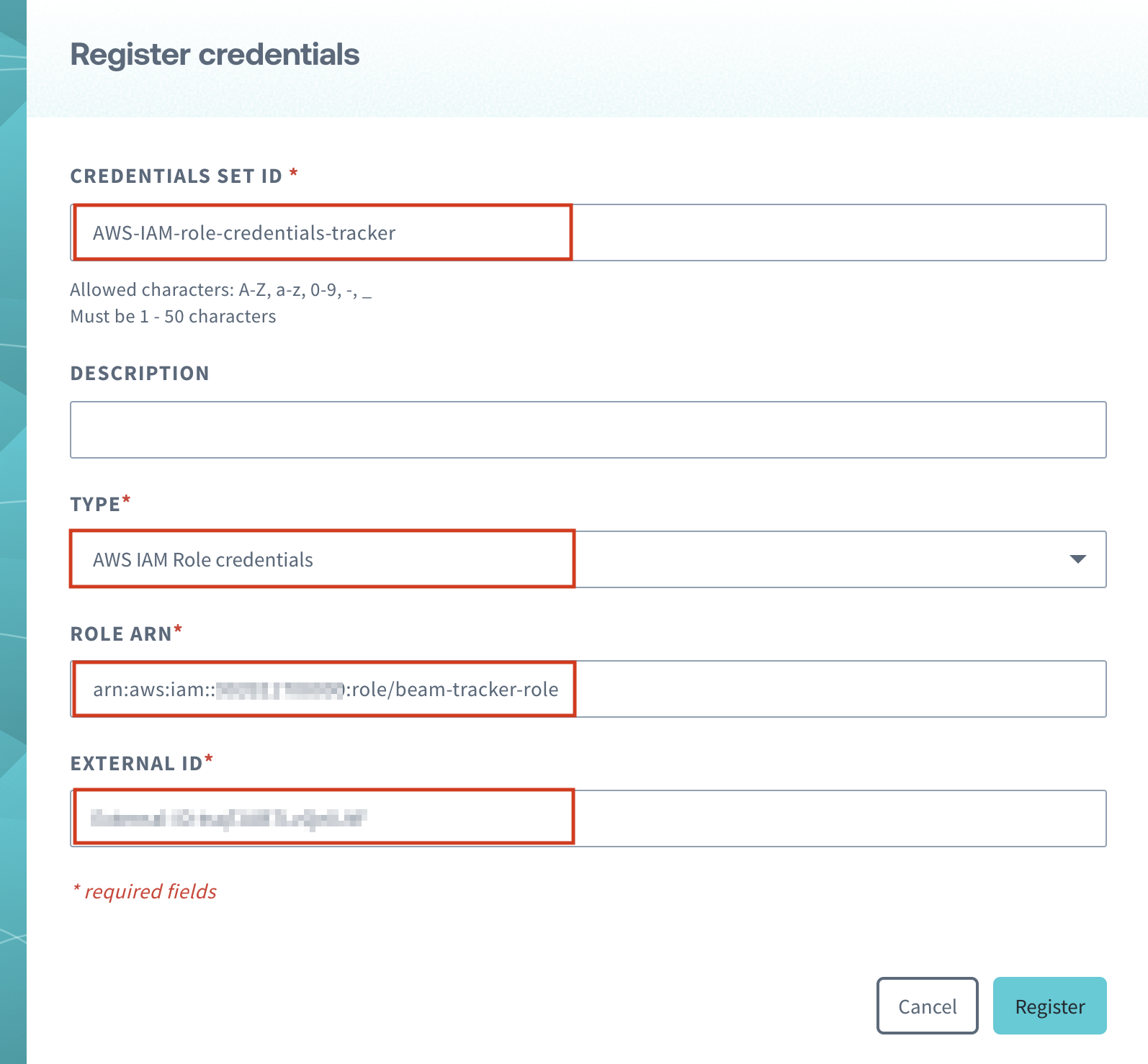Click the "Register credentials" dialog heading
The width and height of the screenshot is (1148, 1064).
215,55
